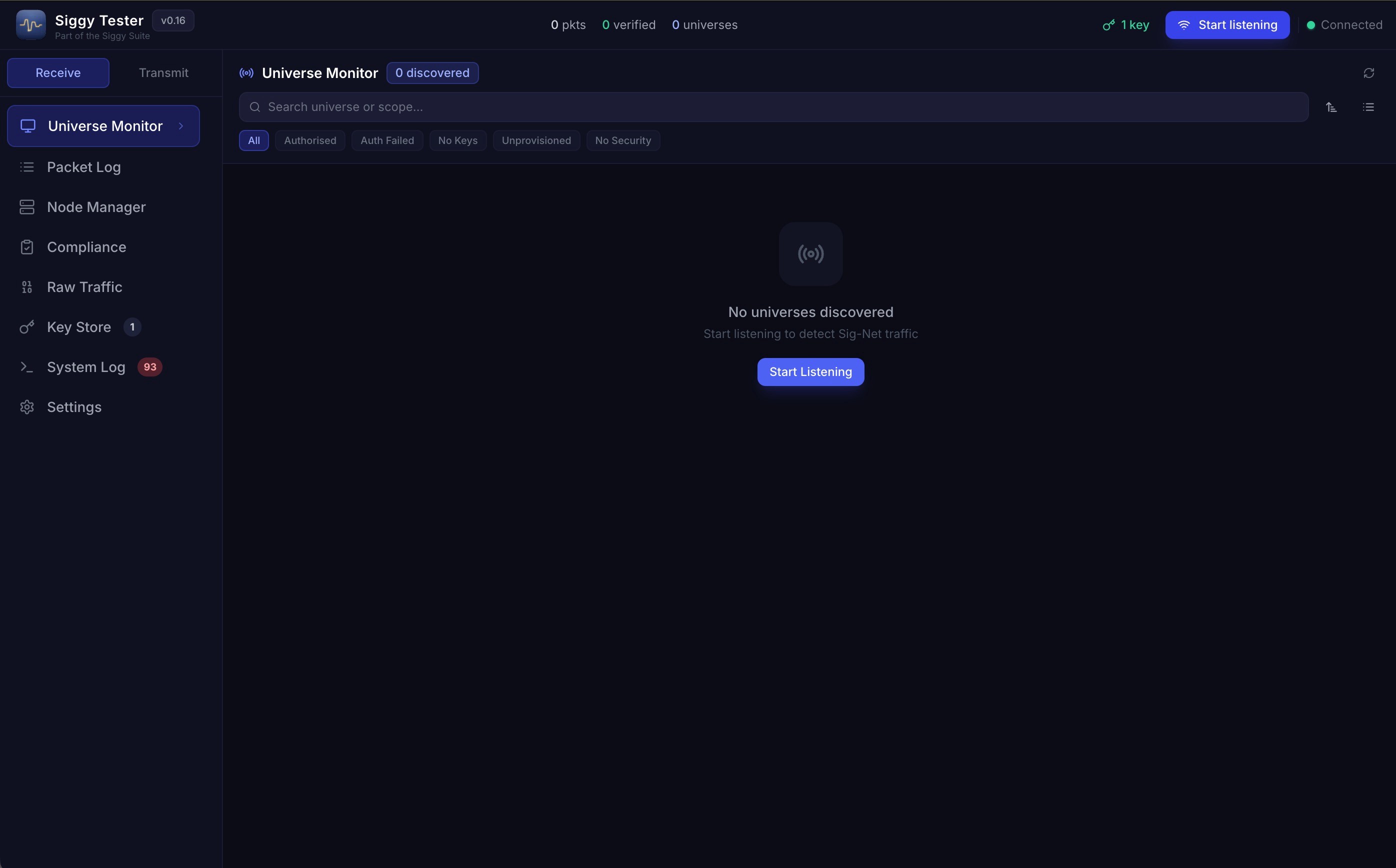The height and width of the screenshot is (868, 1396).
Task: Open the Node Manager section
Action: tap(96, 207)
